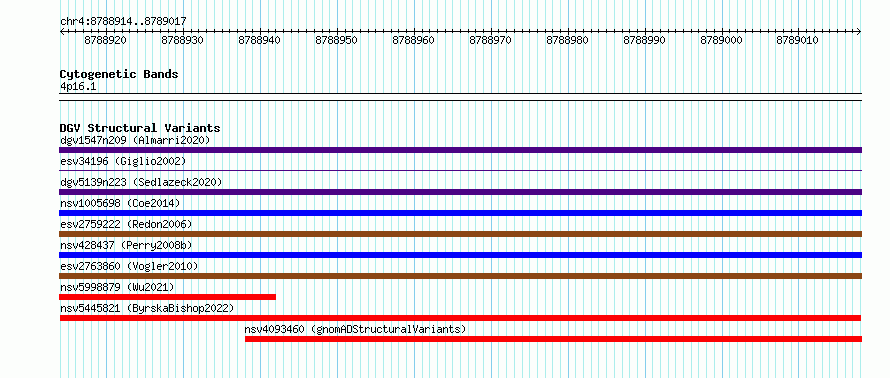The height and width of the screenshot is (378, 890).
Task: Select the nsv428437 blue variant bar
Action: (460, 255)
